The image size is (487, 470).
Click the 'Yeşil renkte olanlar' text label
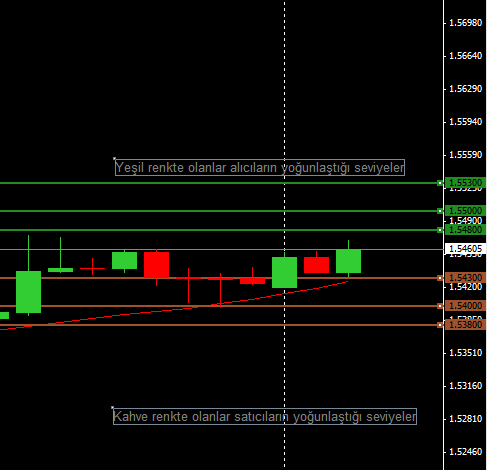(x=260, y=167)
